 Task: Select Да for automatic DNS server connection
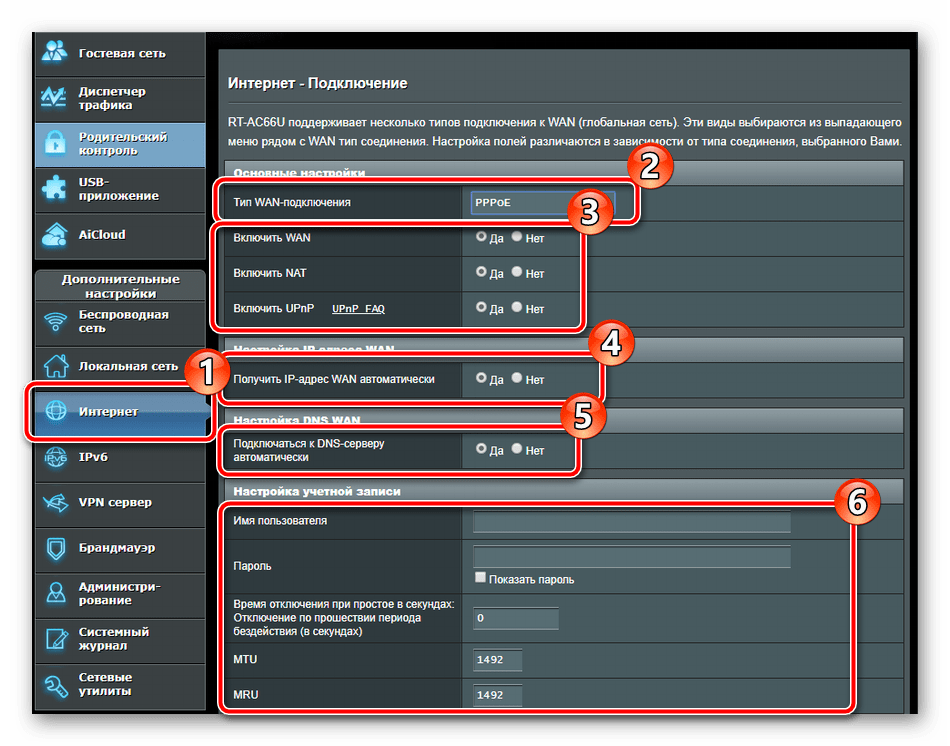(x=481, y=448)
